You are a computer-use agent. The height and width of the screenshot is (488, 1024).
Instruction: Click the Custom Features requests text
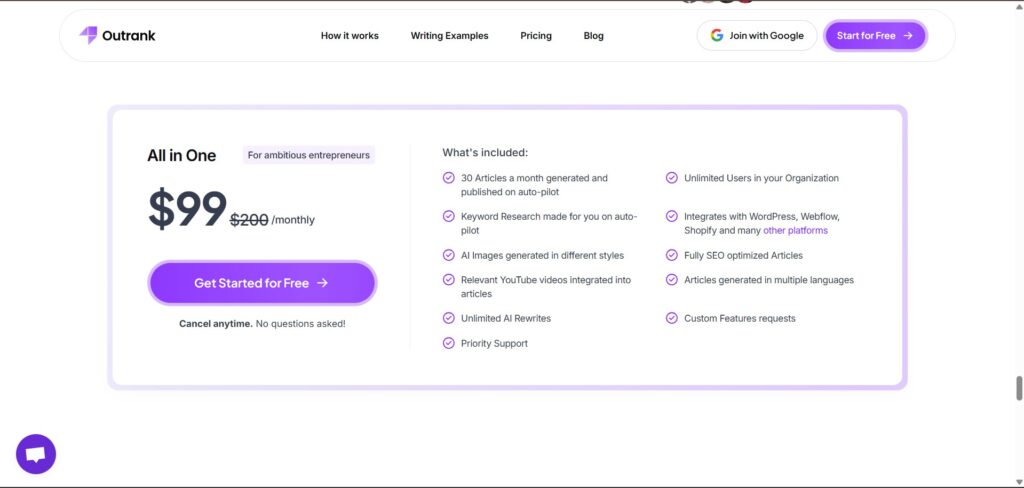tap(740, 318)
